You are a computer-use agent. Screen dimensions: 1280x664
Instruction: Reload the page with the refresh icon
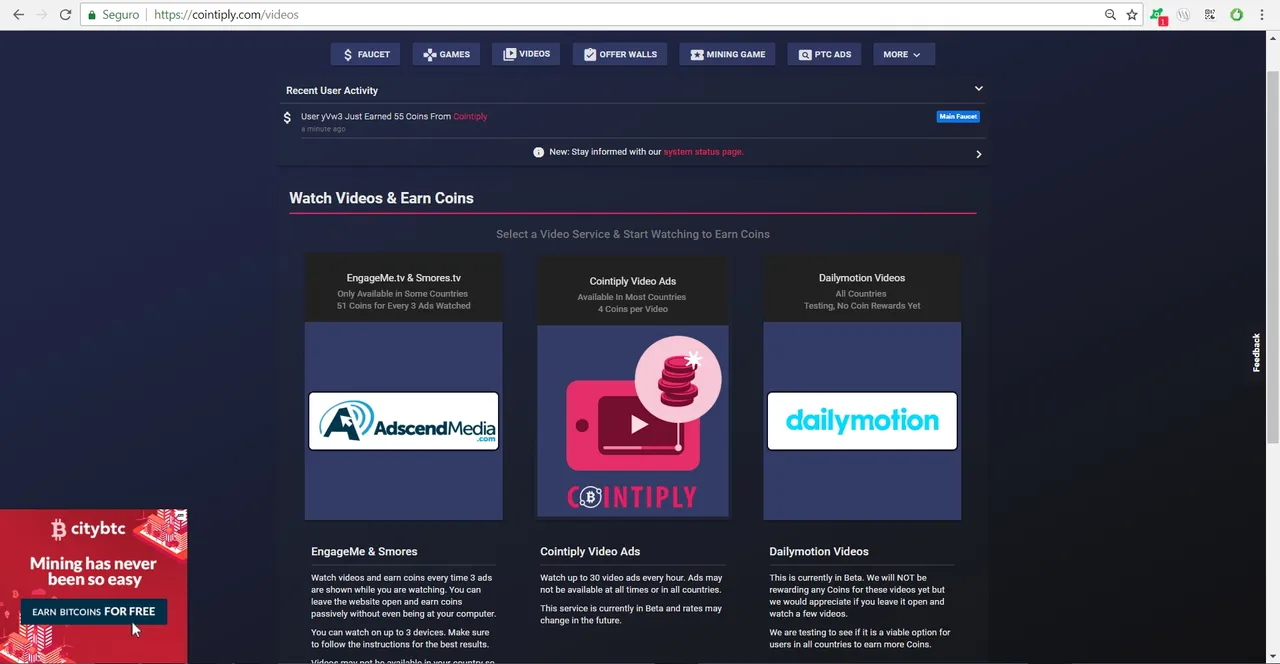click(x=65, y=15)
